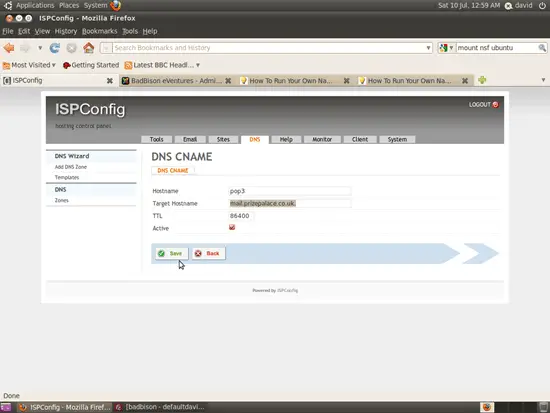Click the search box containing mount nsf ubuntu
The height and width of the screenshot is (413, 550).
(496, 48)
